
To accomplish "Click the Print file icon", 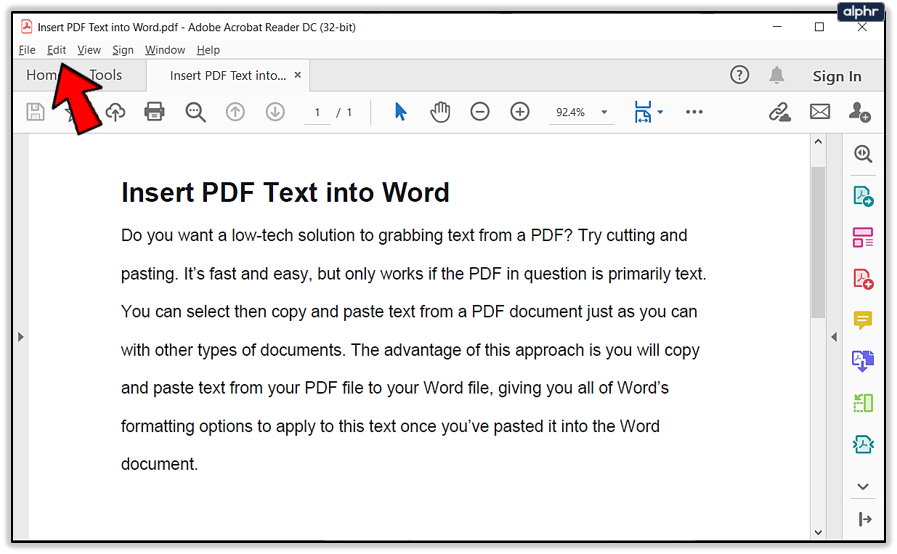I will (154, 112).
